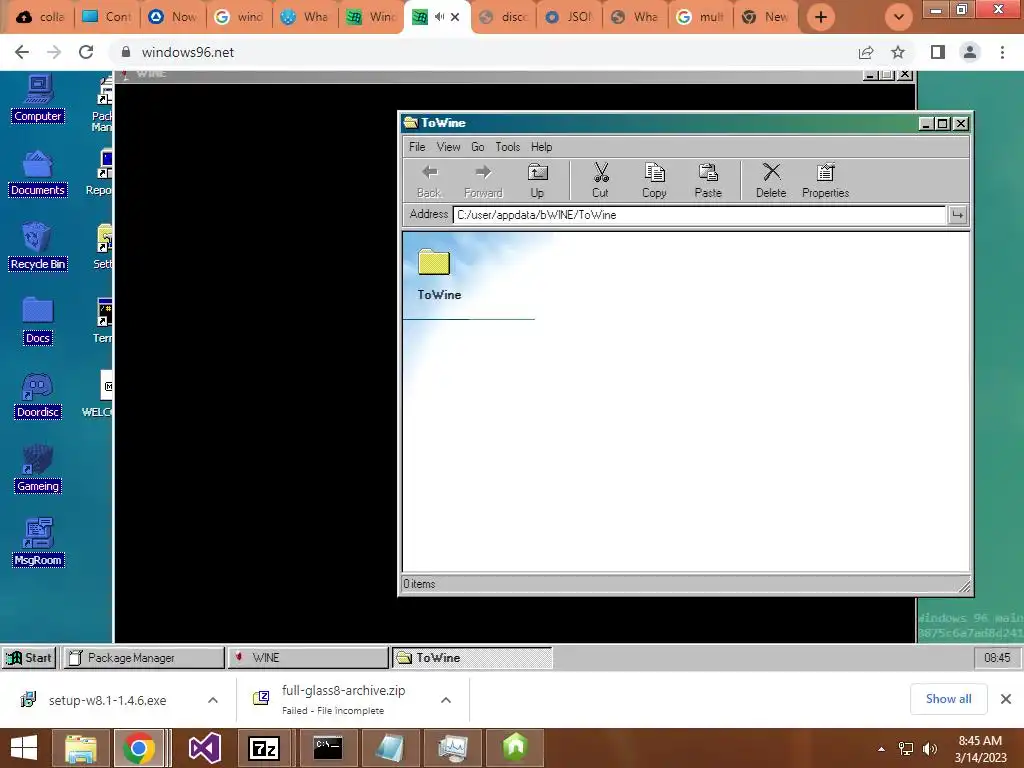Switch to the 'colla' tab
Screen dimensions: 1024x768
[40, 17]
